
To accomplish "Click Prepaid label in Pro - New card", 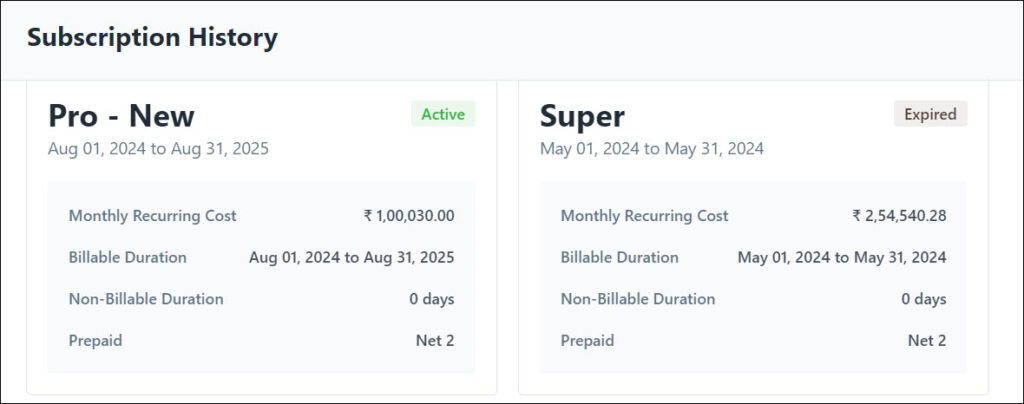I will (95, 341).
